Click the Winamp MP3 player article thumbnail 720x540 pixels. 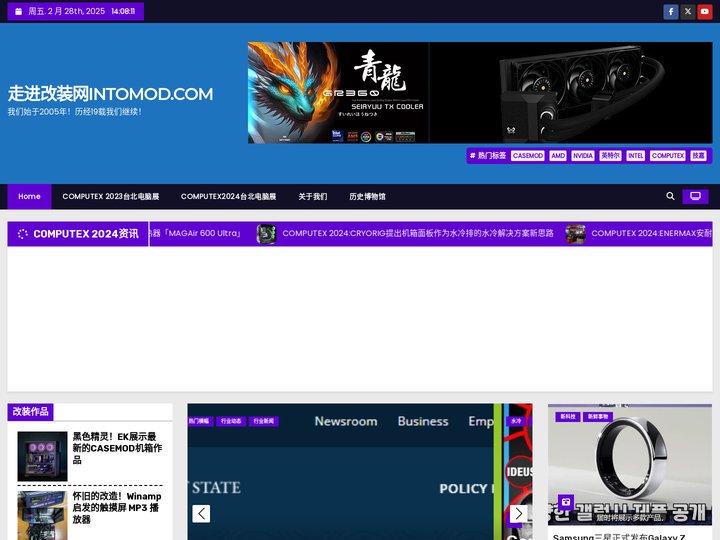click(42, 516)
